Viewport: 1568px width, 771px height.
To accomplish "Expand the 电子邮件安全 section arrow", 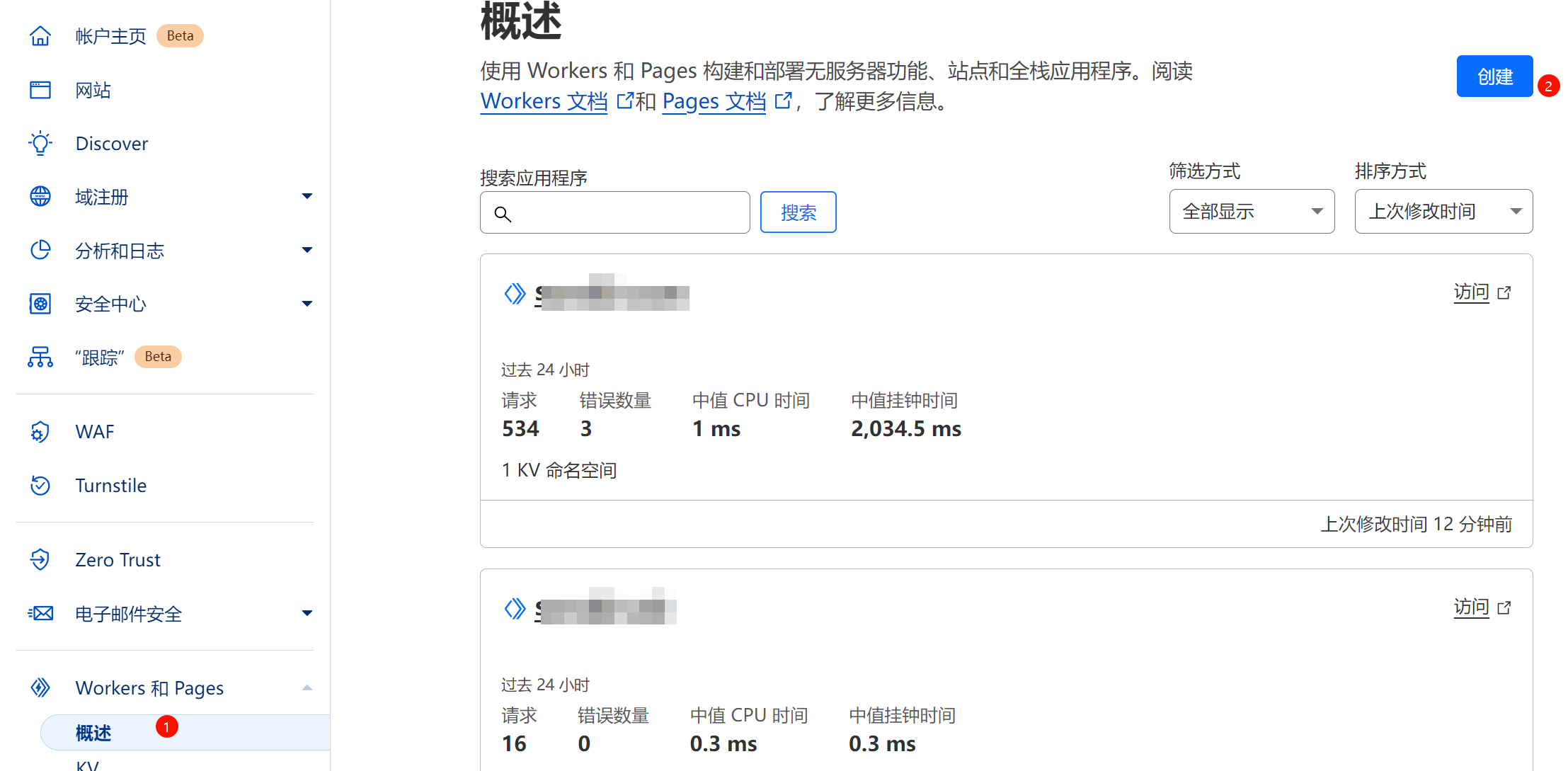I will (x=307, y=613).
